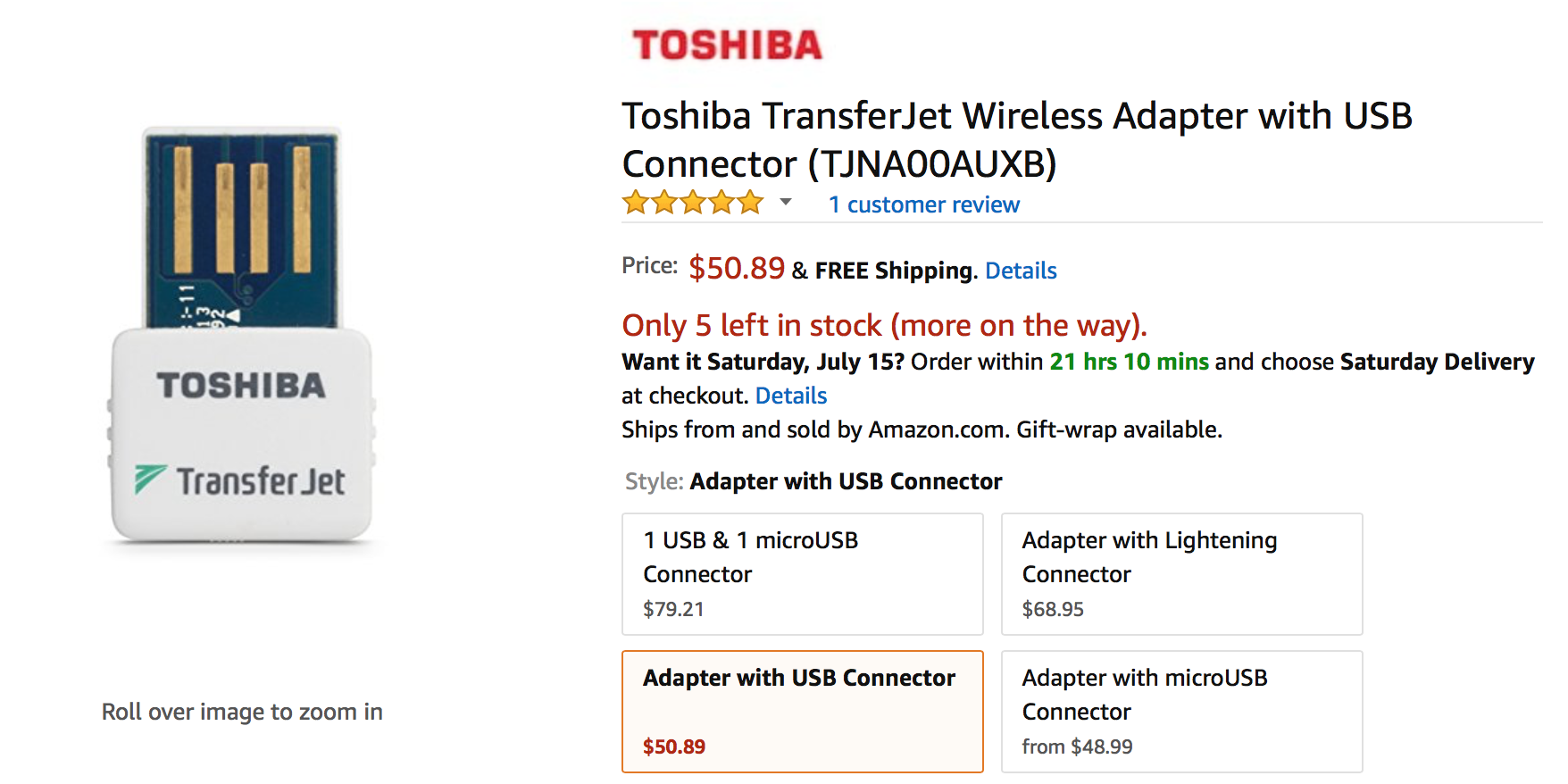
Task: Click the bold 'Saturday Delivery' text
Action: tap(1437, 362)
